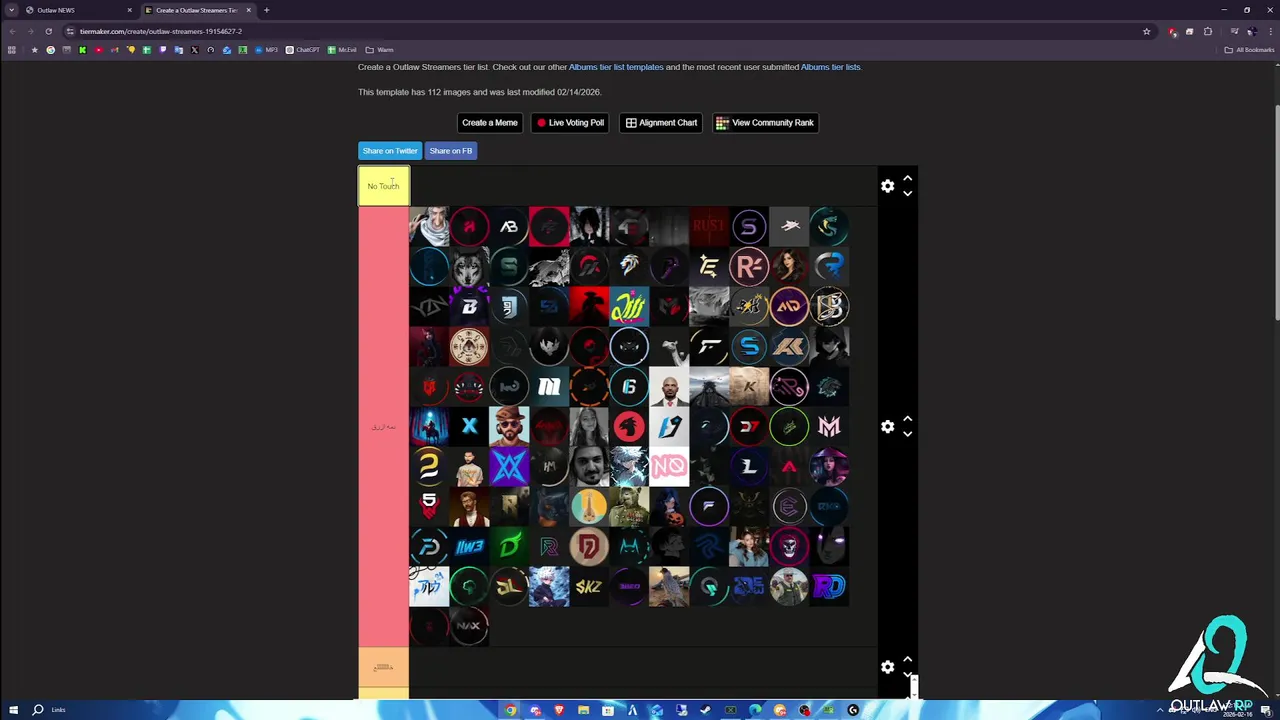Click the red tier label cell
1280x720 pixels.
[x=383, y=426]
